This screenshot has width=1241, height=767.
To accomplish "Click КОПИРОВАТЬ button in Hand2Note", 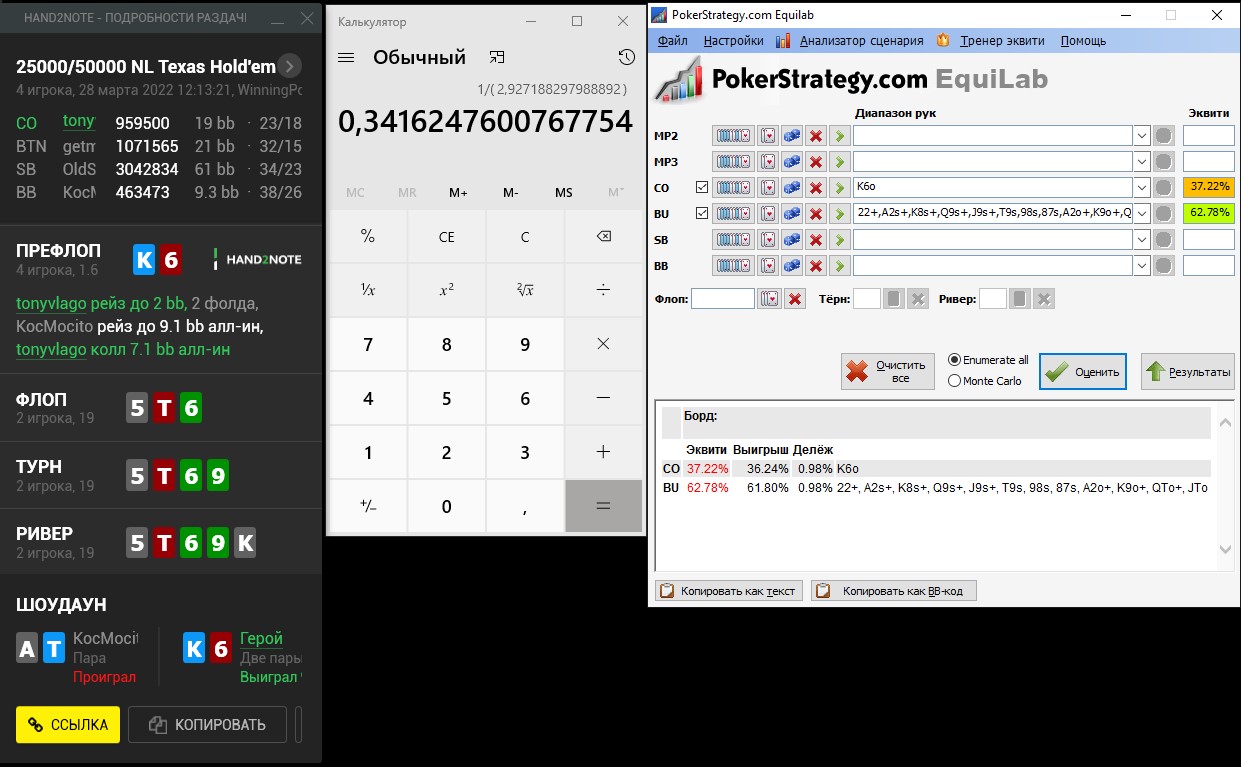I will [x=207, y=725].
